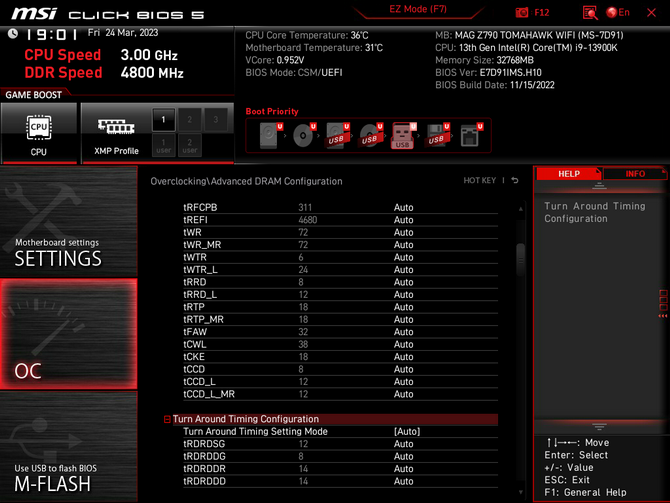This screenshot has height=503, width=670.
Task: Go back using the return arrow icon
Action: [515, 180]
